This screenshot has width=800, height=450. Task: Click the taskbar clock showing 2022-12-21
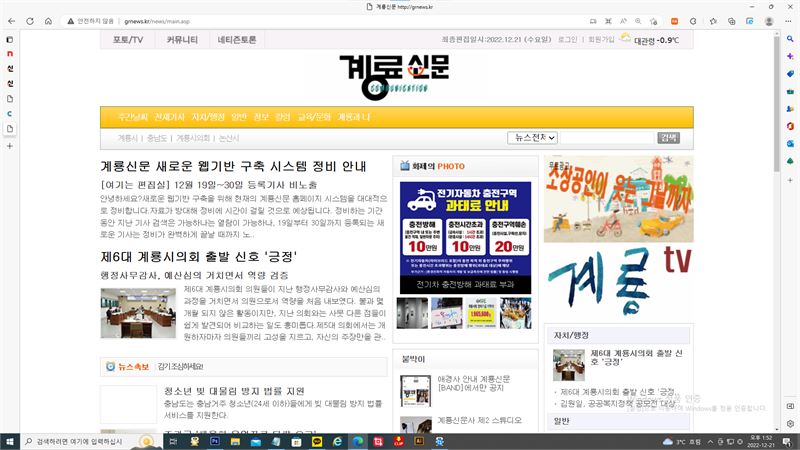point(761,442)
